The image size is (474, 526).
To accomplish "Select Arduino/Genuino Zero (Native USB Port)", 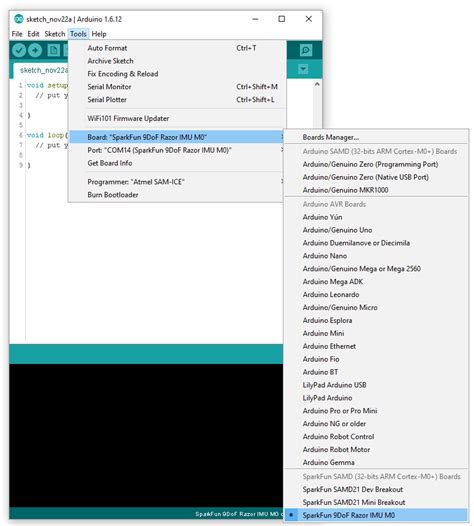I will click(376, 177).
